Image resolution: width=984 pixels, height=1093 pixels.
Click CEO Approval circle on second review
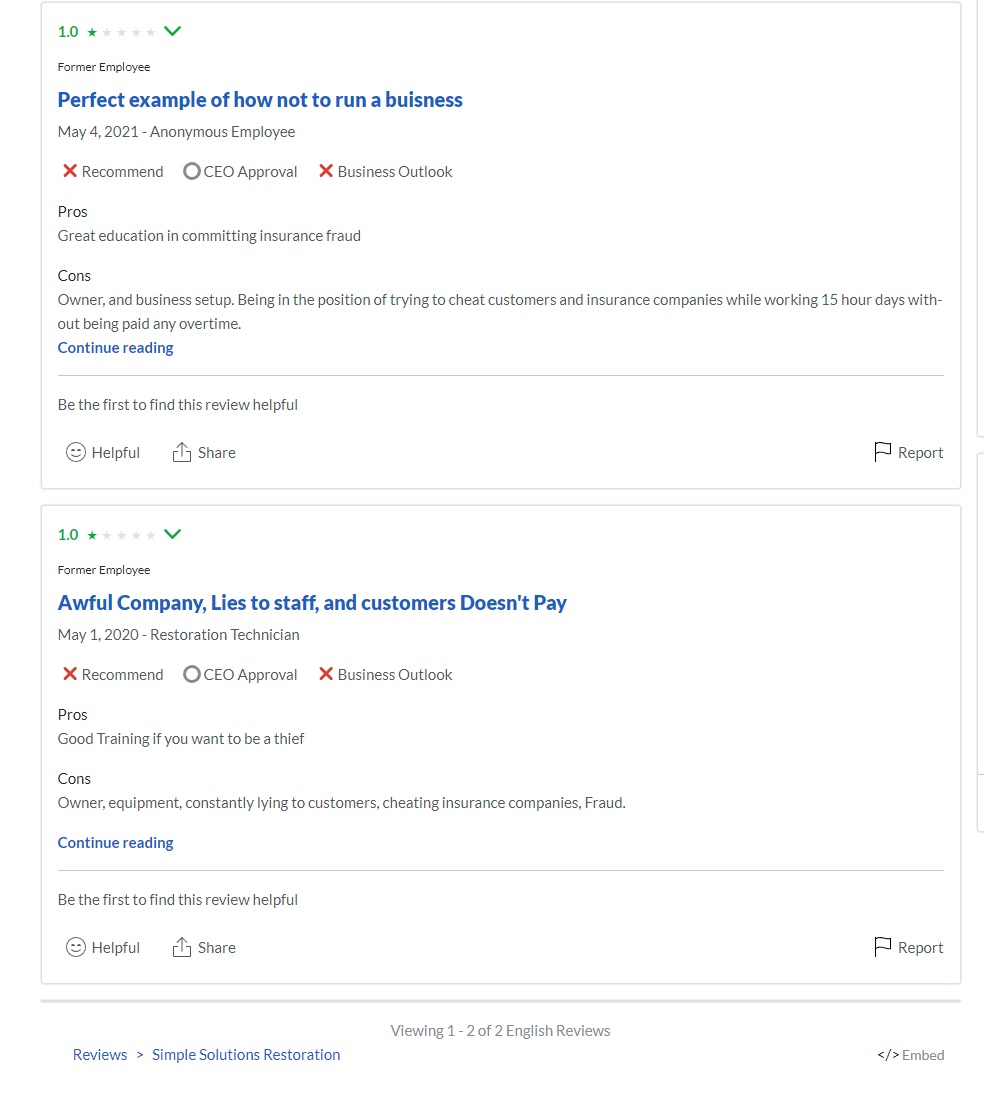[192, 675]
